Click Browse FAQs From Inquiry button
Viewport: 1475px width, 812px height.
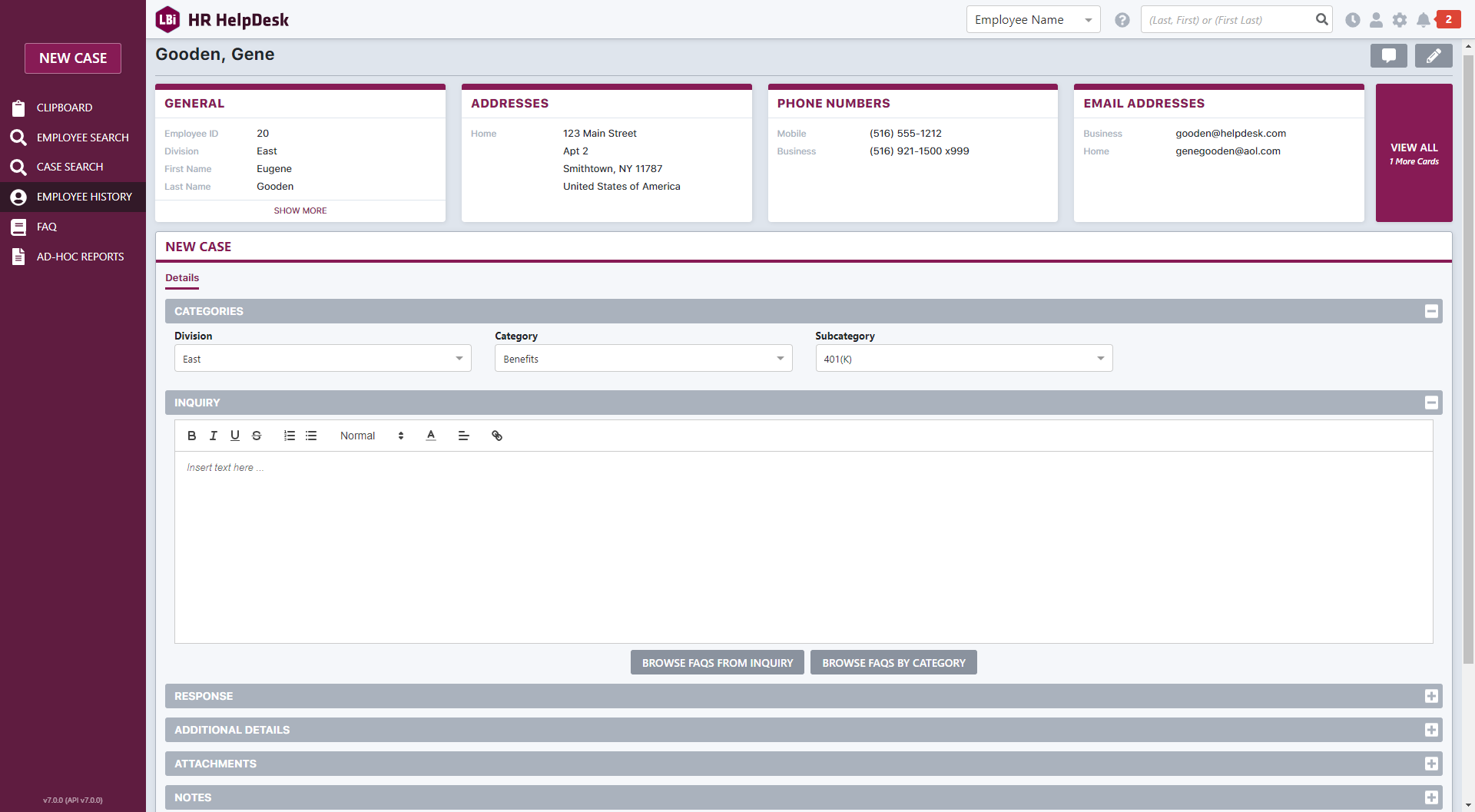tap(717, 663)
